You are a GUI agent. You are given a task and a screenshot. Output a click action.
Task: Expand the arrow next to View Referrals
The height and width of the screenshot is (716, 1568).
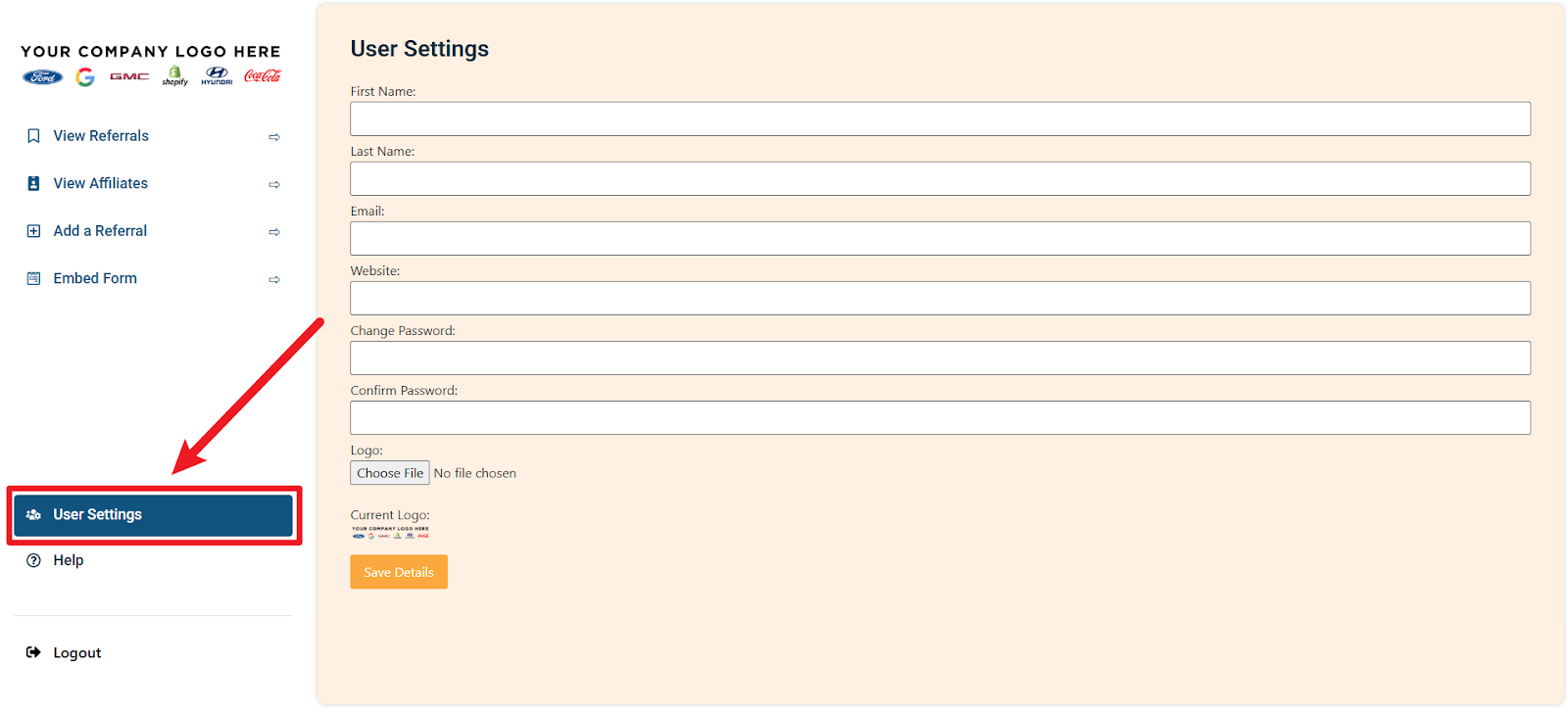coord(274,137)
